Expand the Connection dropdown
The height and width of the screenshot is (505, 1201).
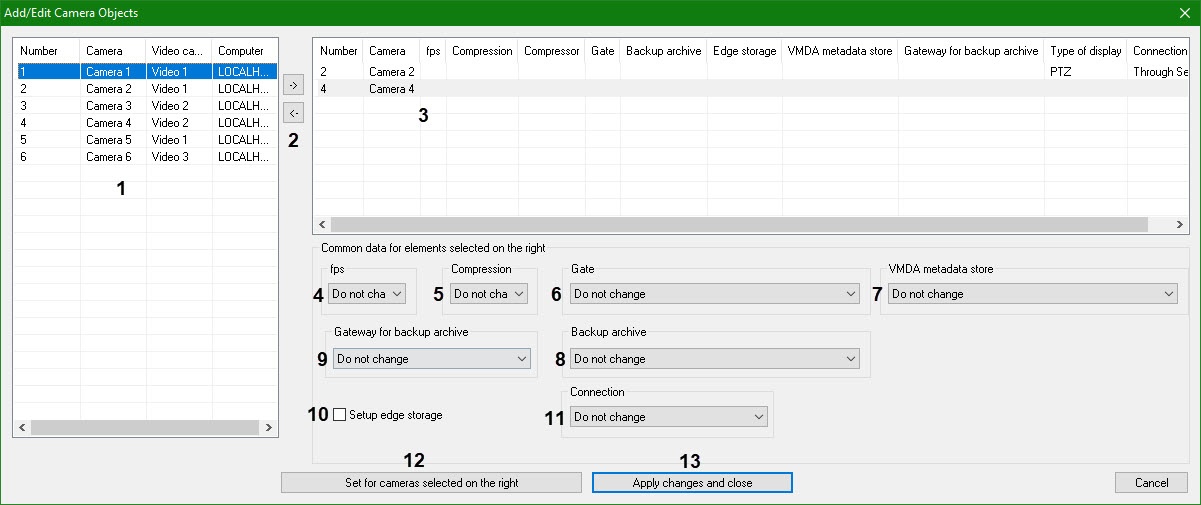tap(668, 417)
